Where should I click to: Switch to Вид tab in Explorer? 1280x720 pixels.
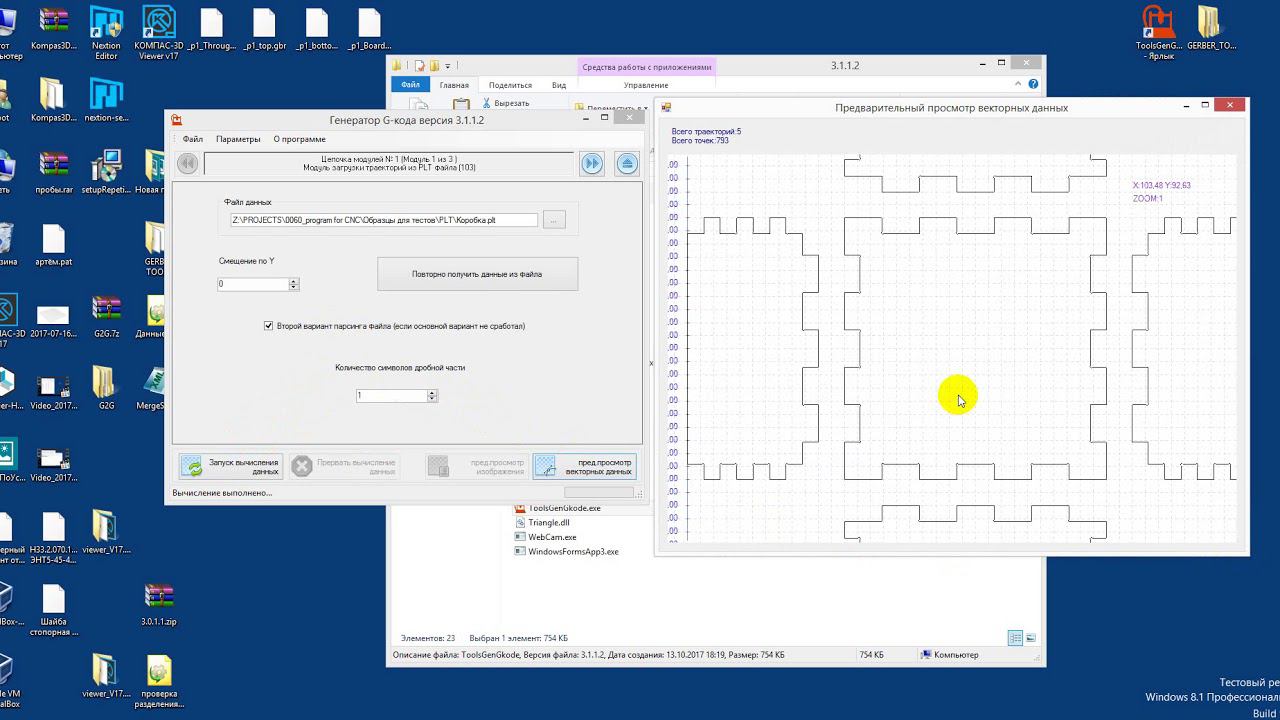click(559, 85)
